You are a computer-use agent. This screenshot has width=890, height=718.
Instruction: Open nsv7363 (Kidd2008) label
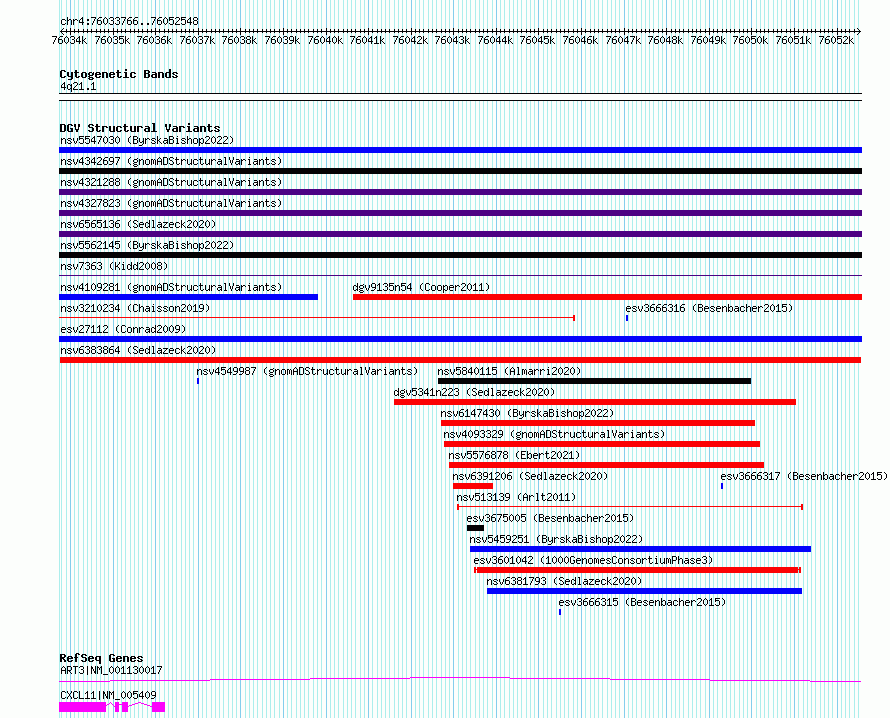coord(114,266)
